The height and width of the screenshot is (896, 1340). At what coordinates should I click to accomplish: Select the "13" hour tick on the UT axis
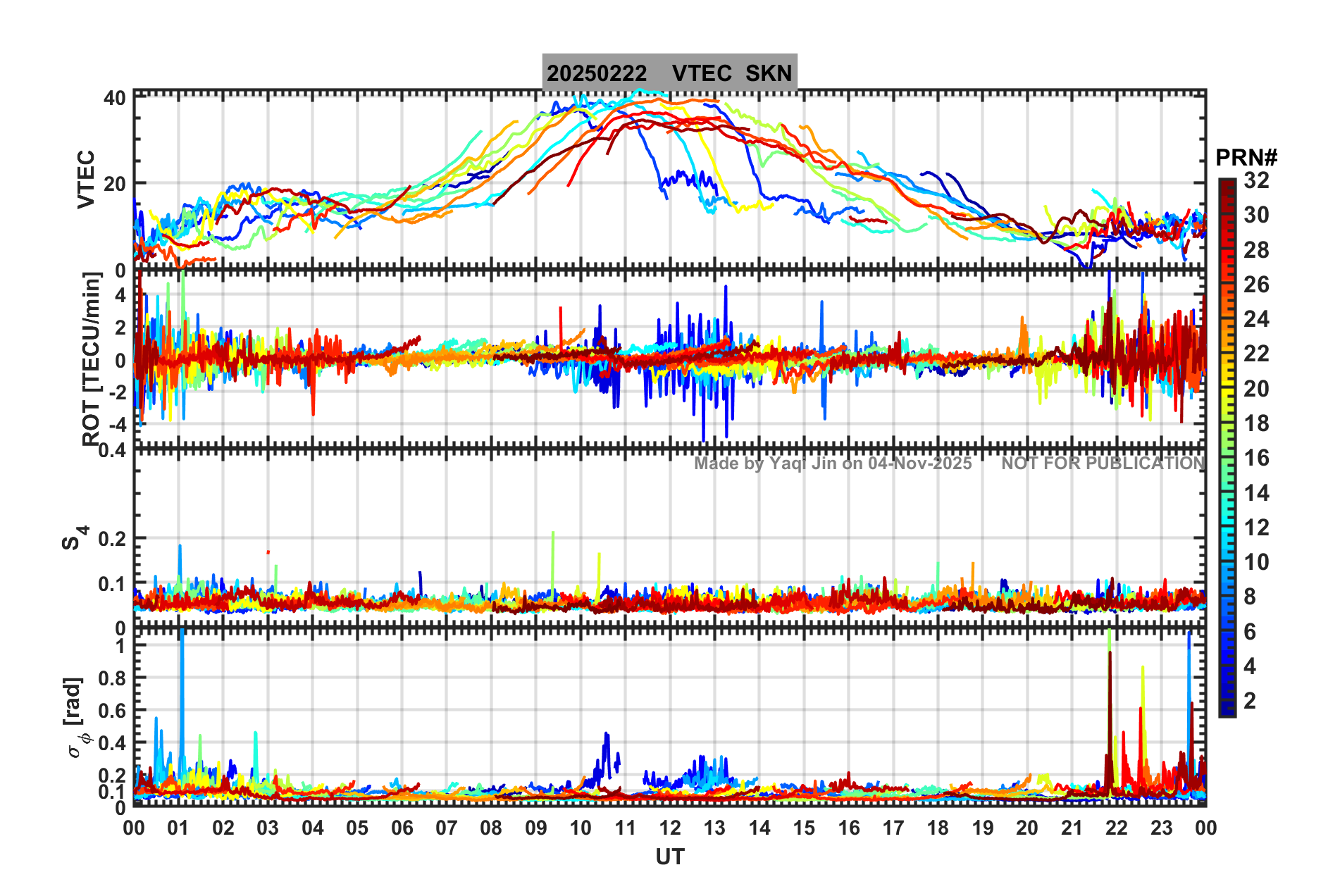[714, 828]
